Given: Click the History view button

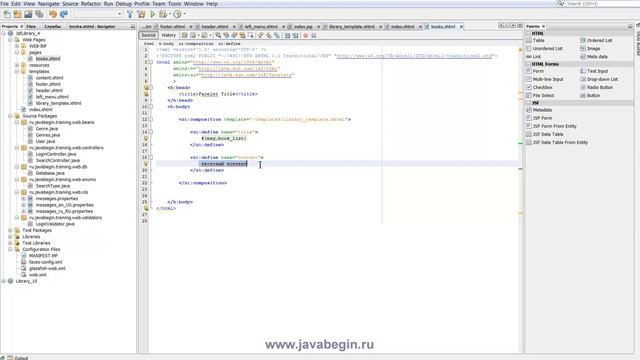Looking at the screenshot, I should coord(168,36).
